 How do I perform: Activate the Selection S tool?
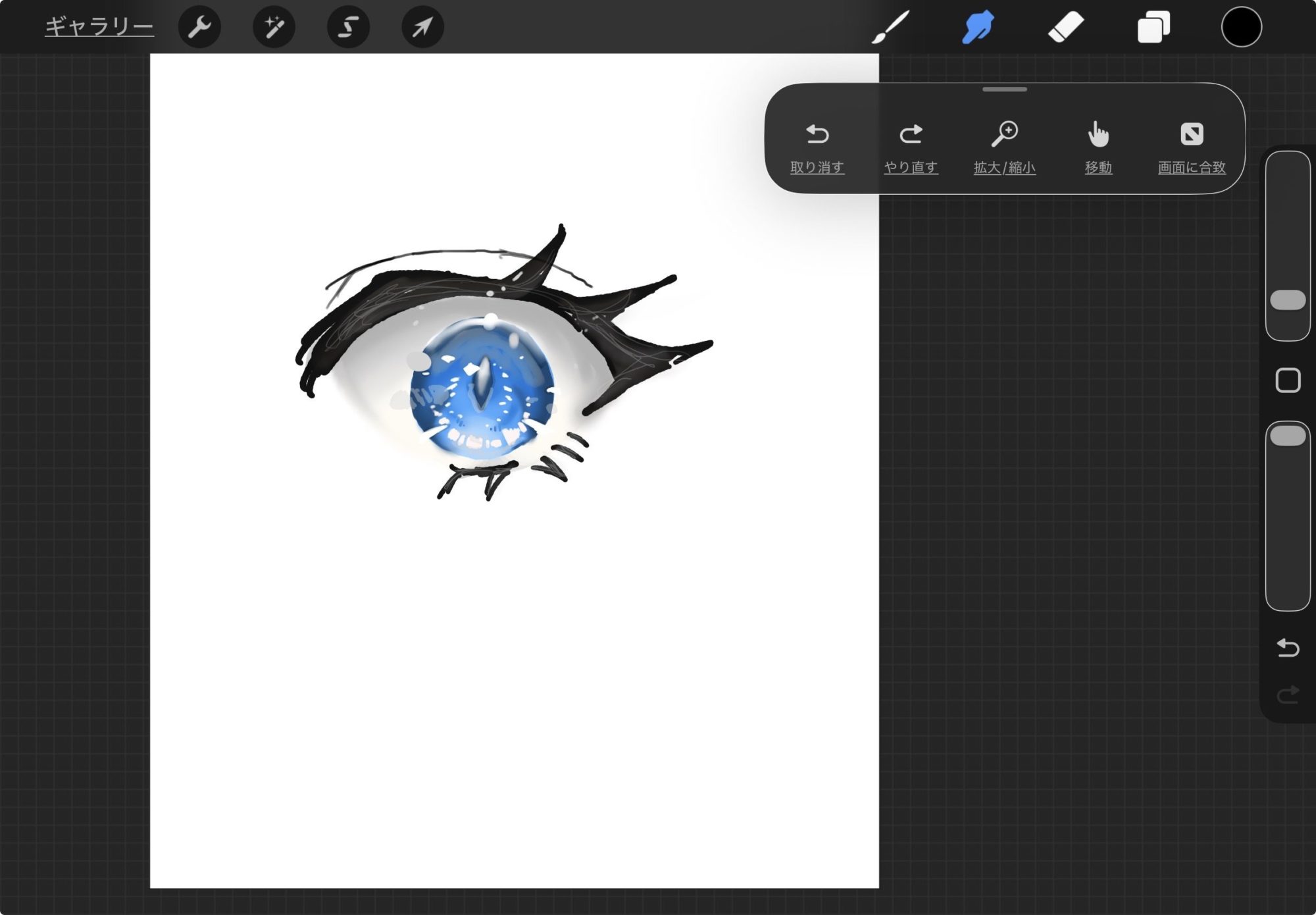(348, 27)
